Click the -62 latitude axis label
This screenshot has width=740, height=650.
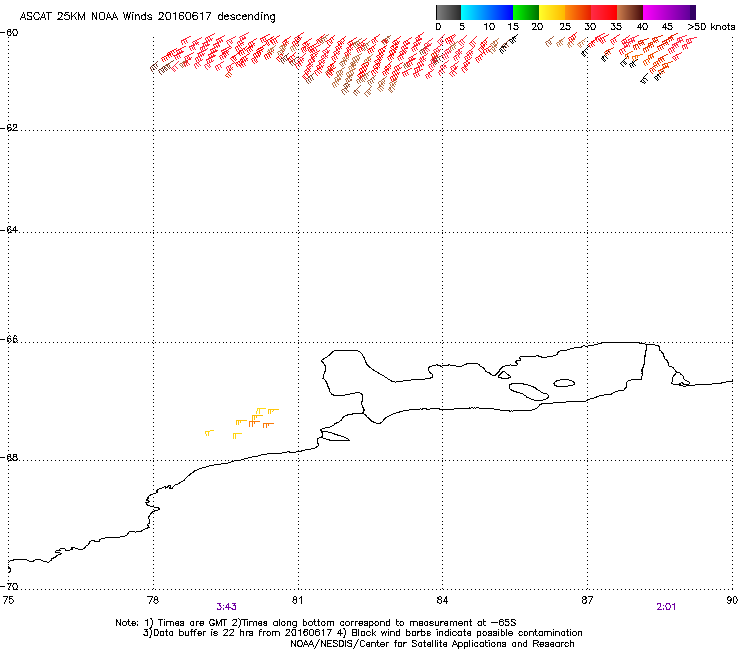9,128
